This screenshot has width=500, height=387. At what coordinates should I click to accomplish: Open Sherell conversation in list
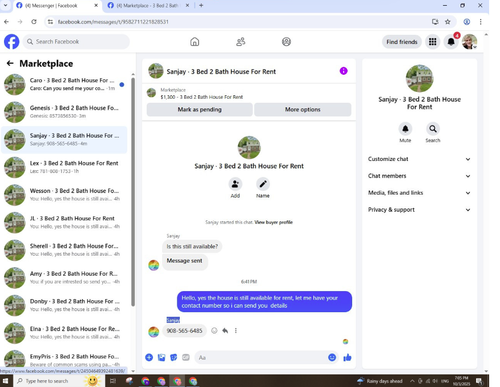[x=64, y=250]
